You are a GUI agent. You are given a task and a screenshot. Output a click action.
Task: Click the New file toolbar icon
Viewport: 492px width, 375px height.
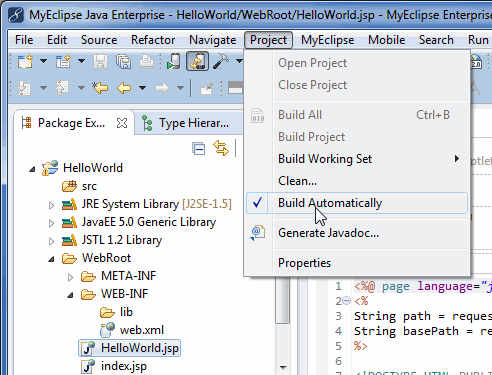(x=25, y=62)
